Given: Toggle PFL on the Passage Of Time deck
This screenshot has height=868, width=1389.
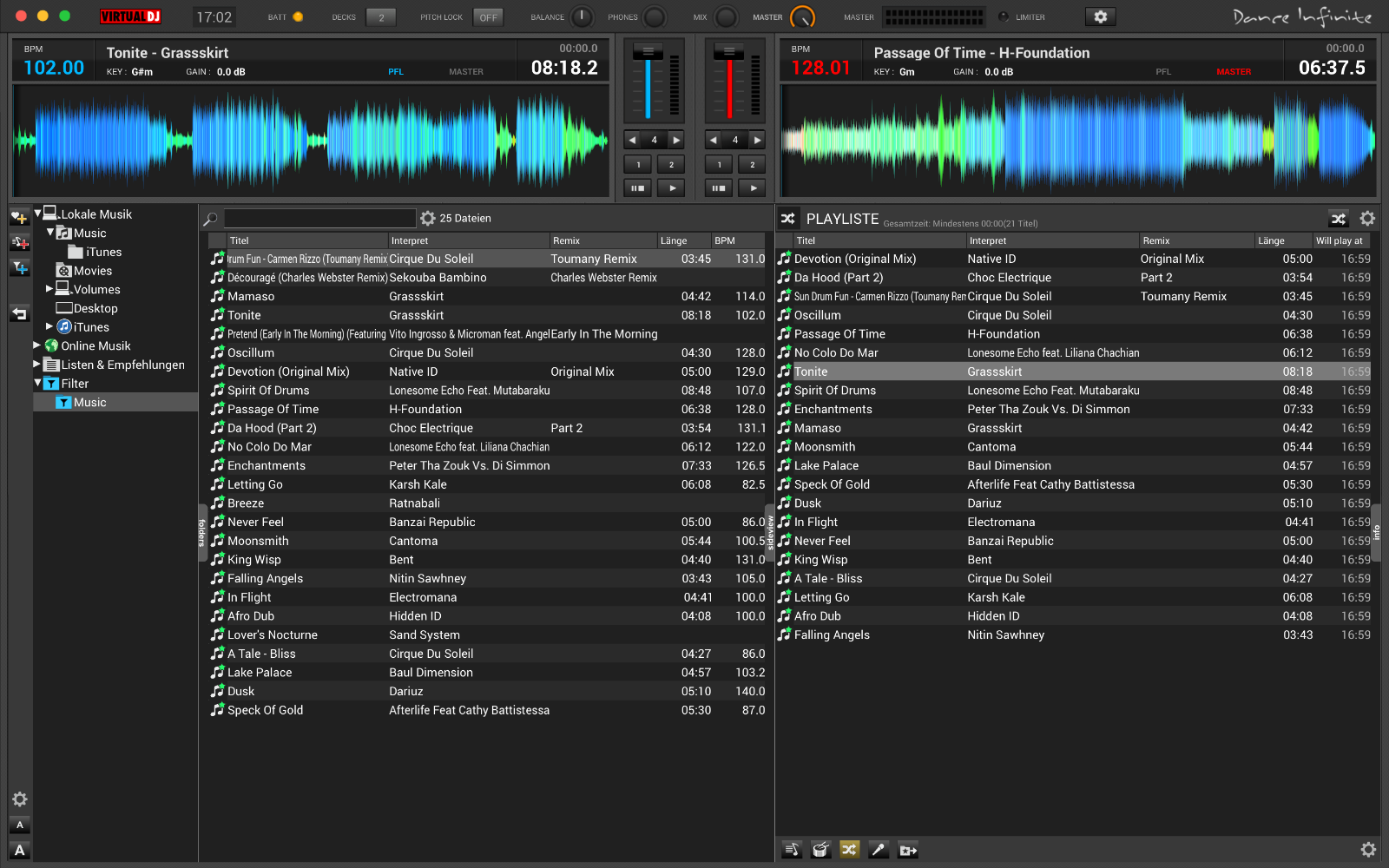Looking at the screenshot, I should [1162, 72].
